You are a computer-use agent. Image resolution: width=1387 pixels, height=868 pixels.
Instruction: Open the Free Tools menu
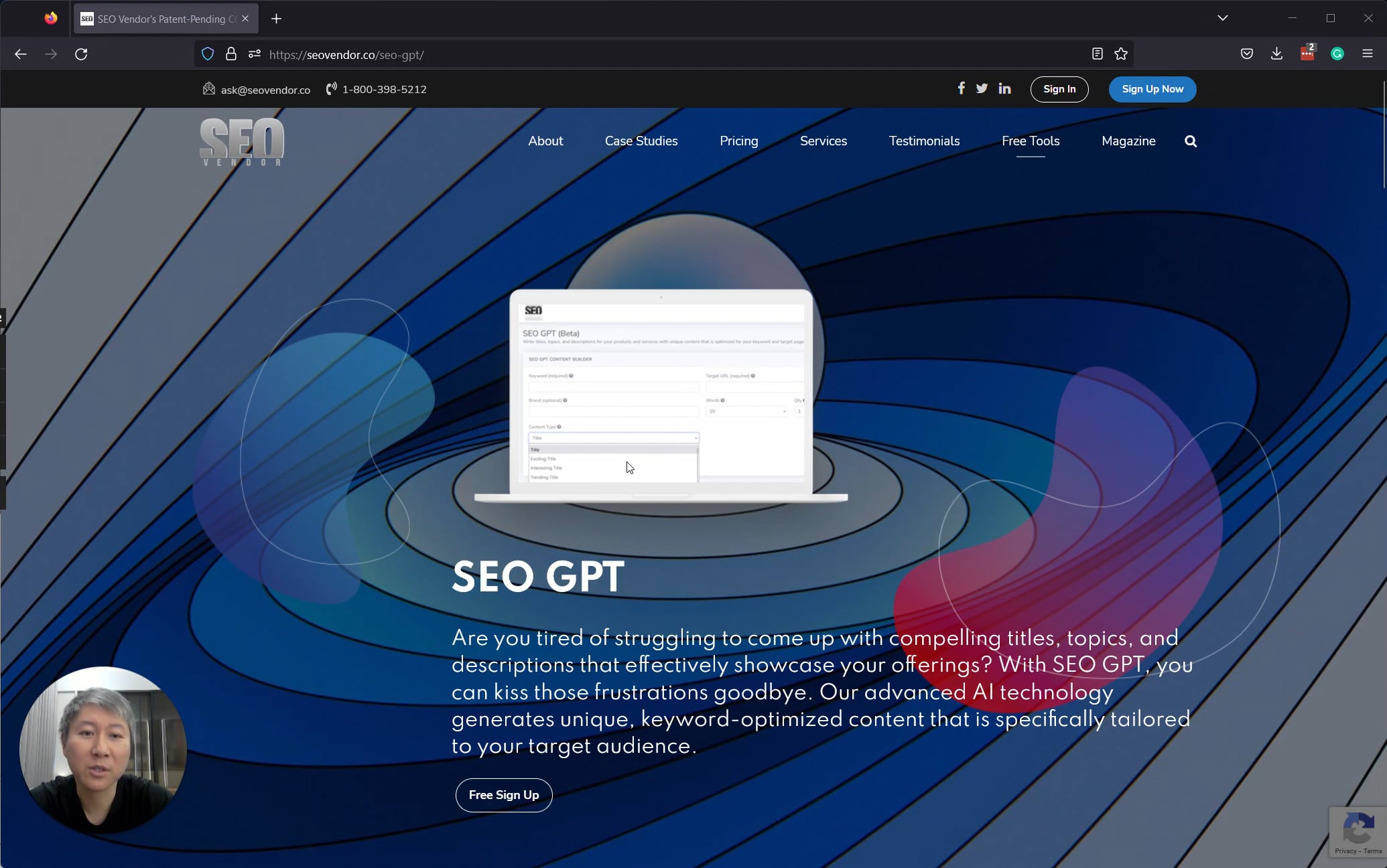tap(1031, 141)
